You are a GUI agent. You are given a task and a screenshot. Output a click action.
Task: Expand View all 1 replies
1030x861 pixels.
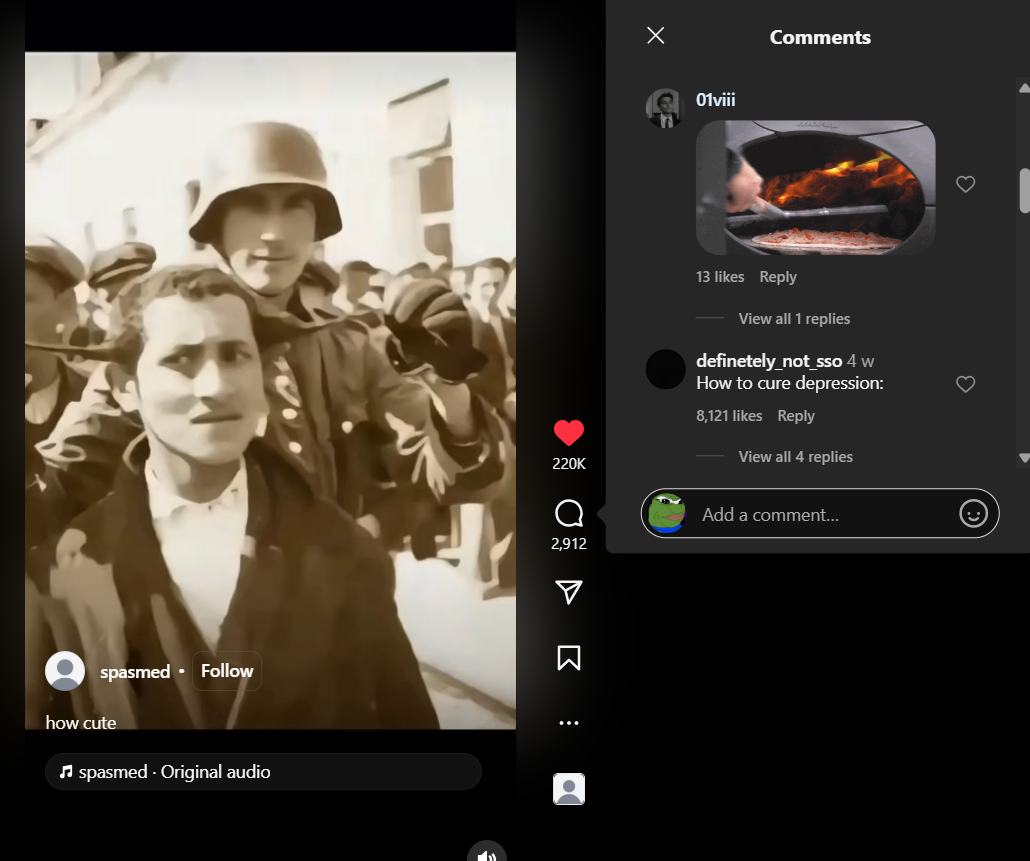(794, 319)
